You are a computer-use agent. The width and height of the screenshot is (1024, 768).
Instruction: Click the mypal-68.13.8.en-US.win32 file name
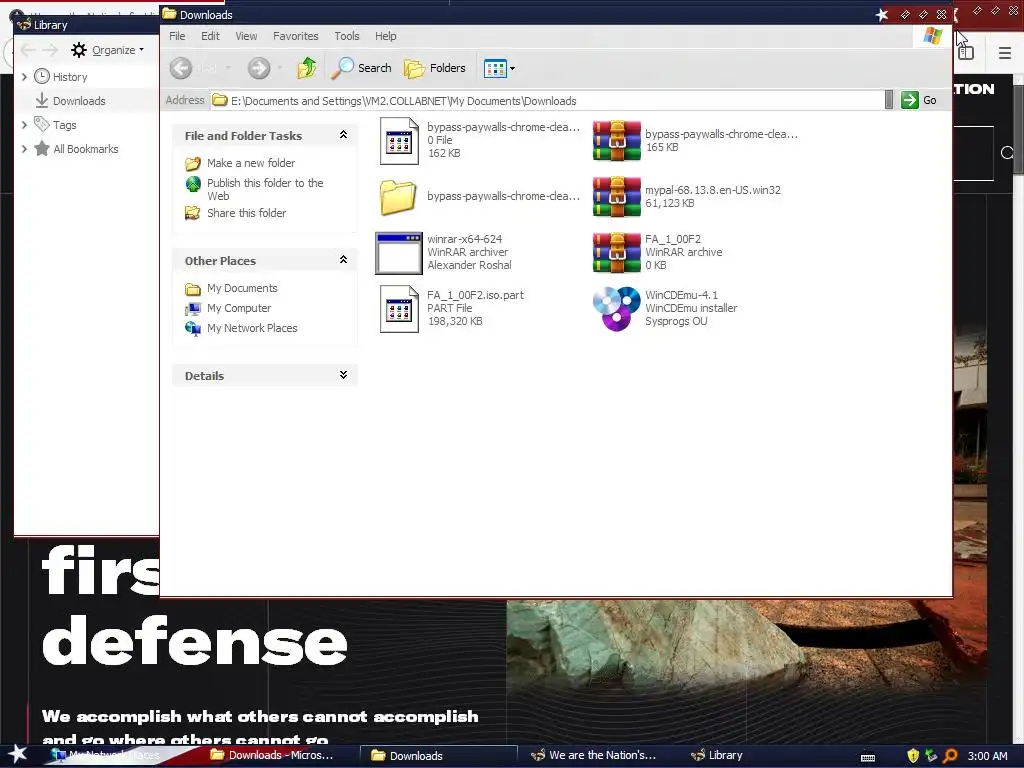click(x=712, y=190)
